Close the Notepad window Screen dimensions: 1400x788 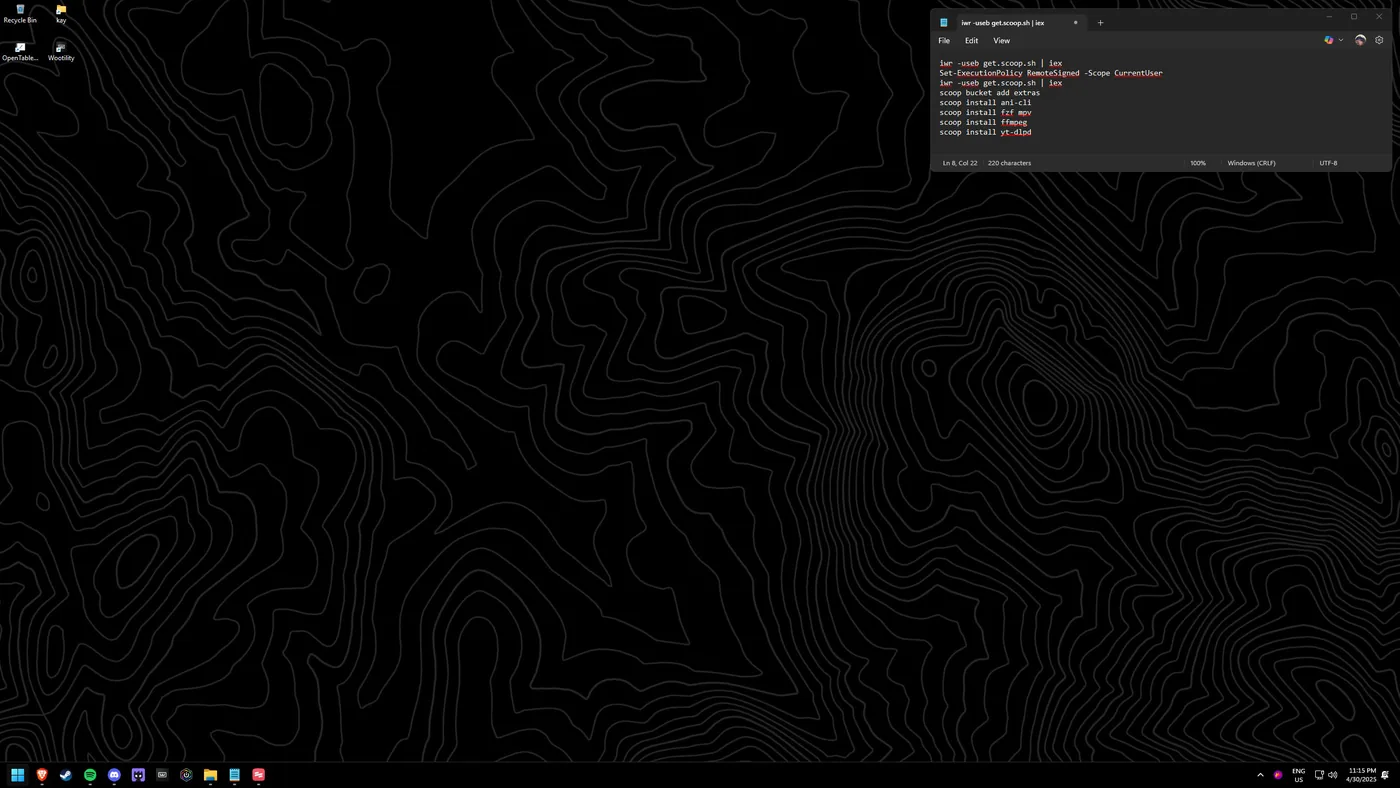click(x=1379, y=17)
